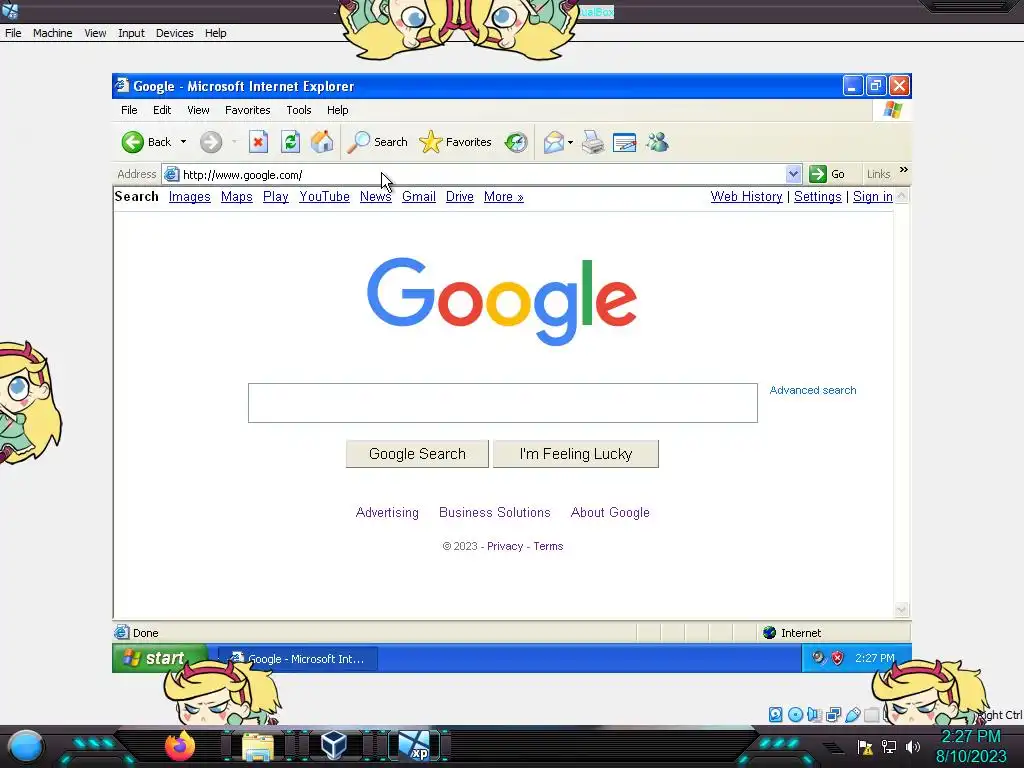This screenshot has width=1024, height=768.
Task: Open VirtualBox Machine menu
Action: point(52,33)
